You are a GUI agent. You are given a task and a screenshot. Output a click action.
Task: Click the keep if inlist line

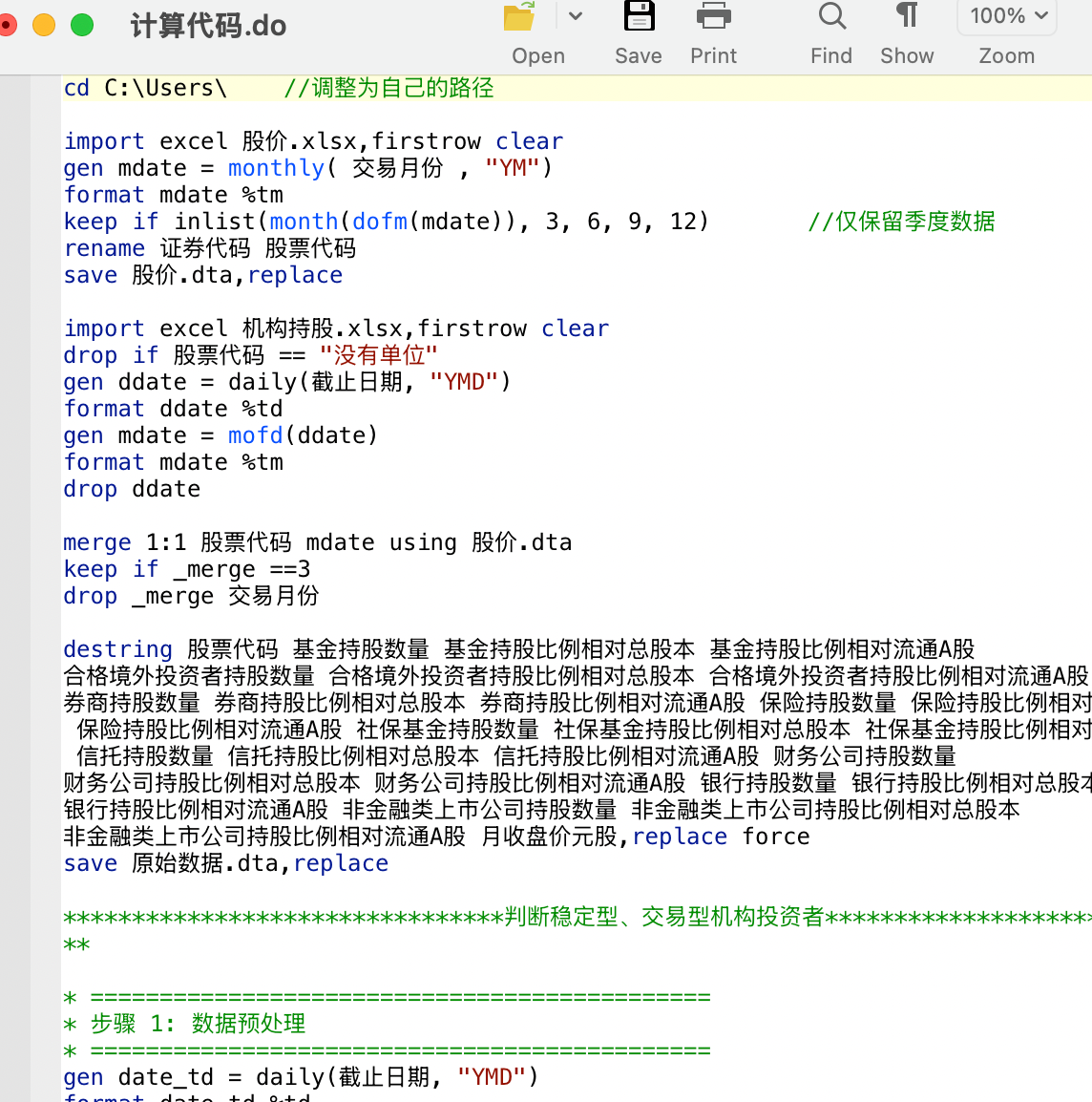coord(387,222)
